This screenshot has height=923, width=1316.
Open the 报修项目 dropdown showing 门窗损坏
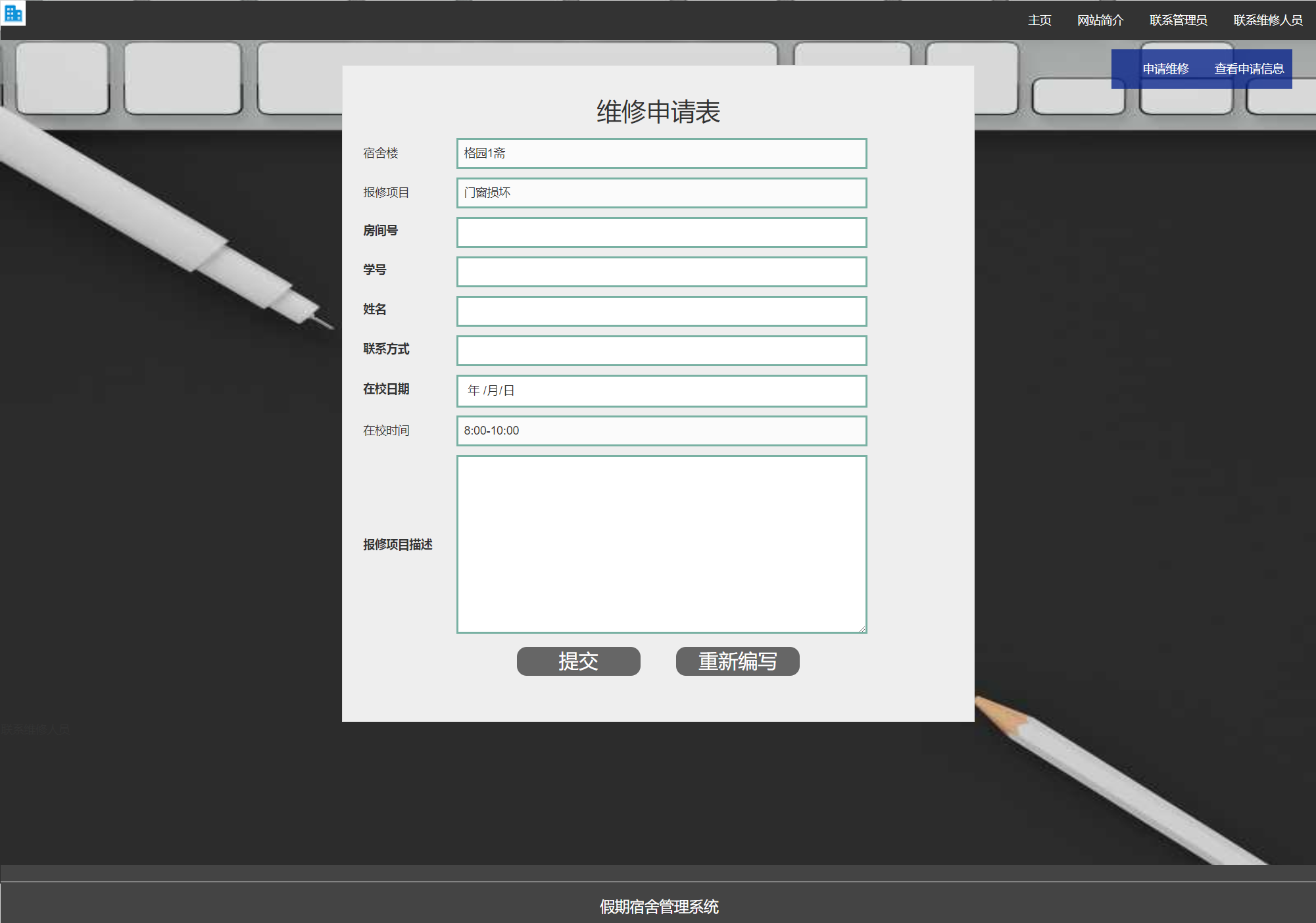coord(661,193)
